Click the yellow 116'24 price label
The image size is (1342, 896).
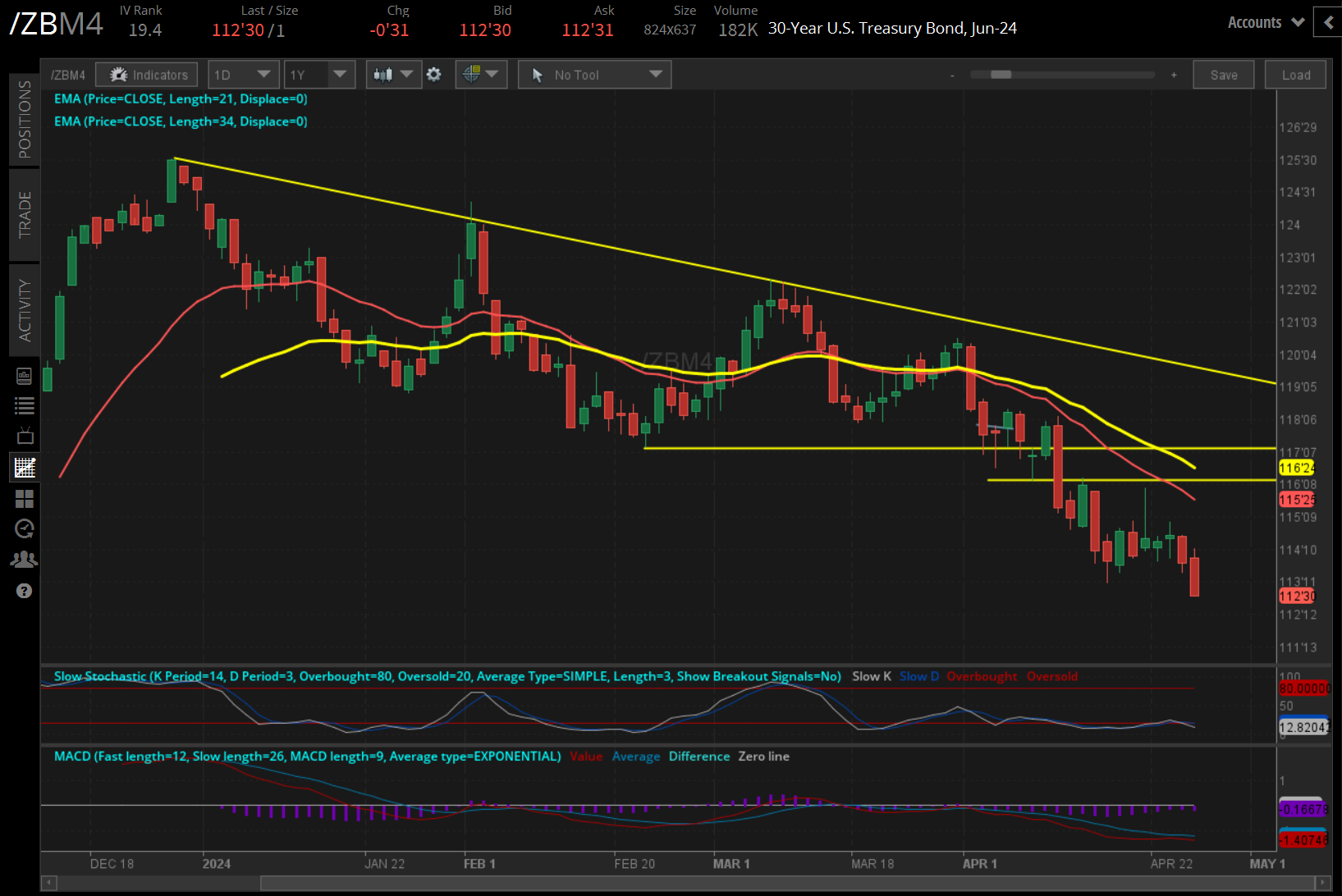[x=1297, y=468]
